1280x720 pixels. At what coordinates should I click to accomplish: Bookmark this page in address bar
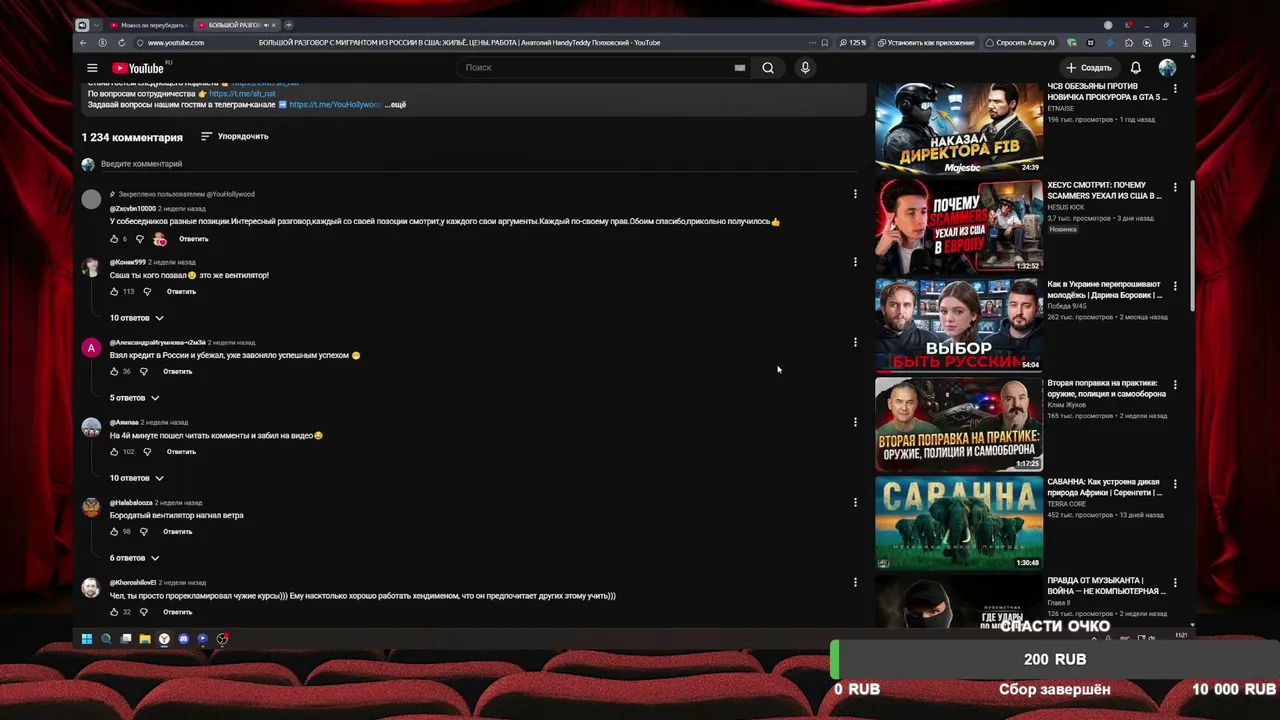coord(824,43)
